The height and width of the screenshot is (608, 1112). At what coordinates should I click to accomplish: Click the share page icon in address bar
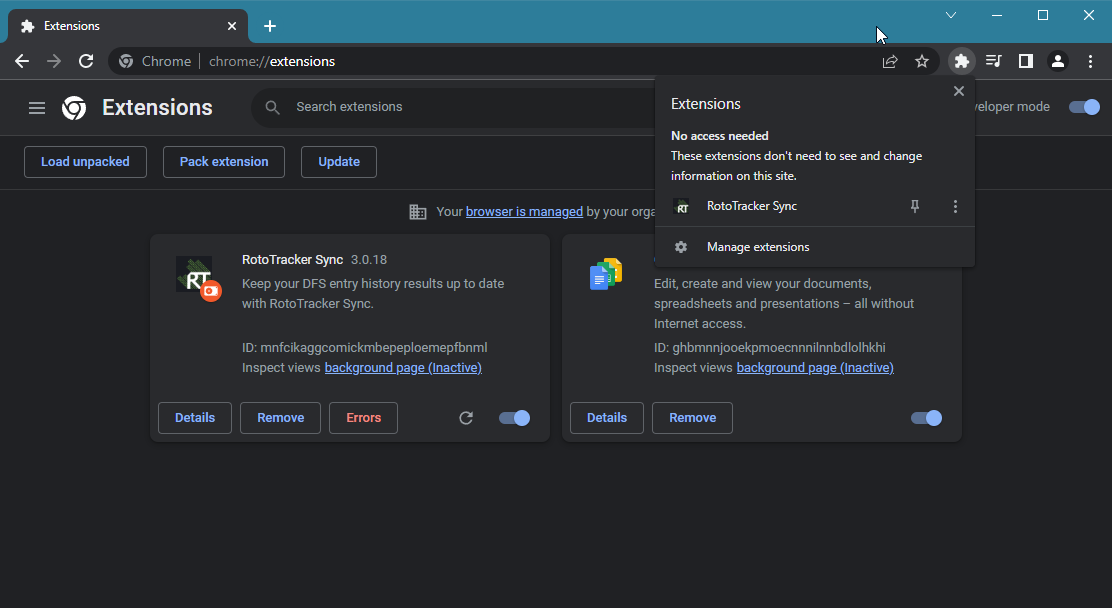890,62
